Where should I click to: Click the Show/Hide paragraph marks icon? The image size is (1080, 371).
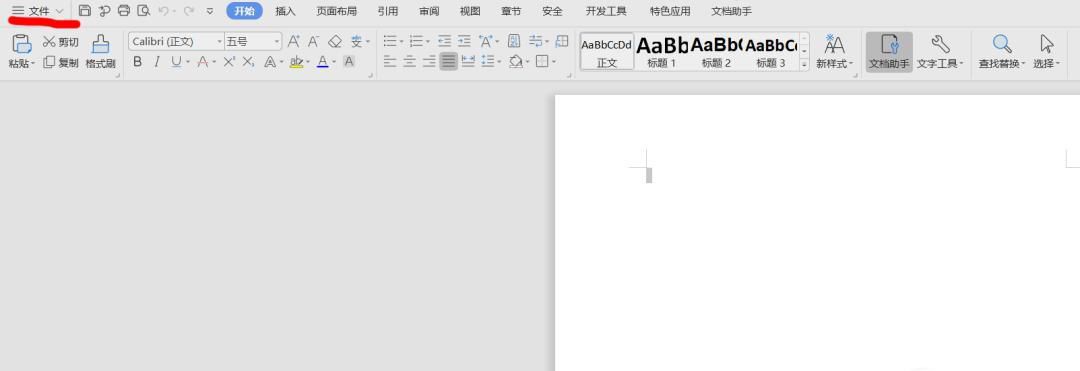pos(535,41)
